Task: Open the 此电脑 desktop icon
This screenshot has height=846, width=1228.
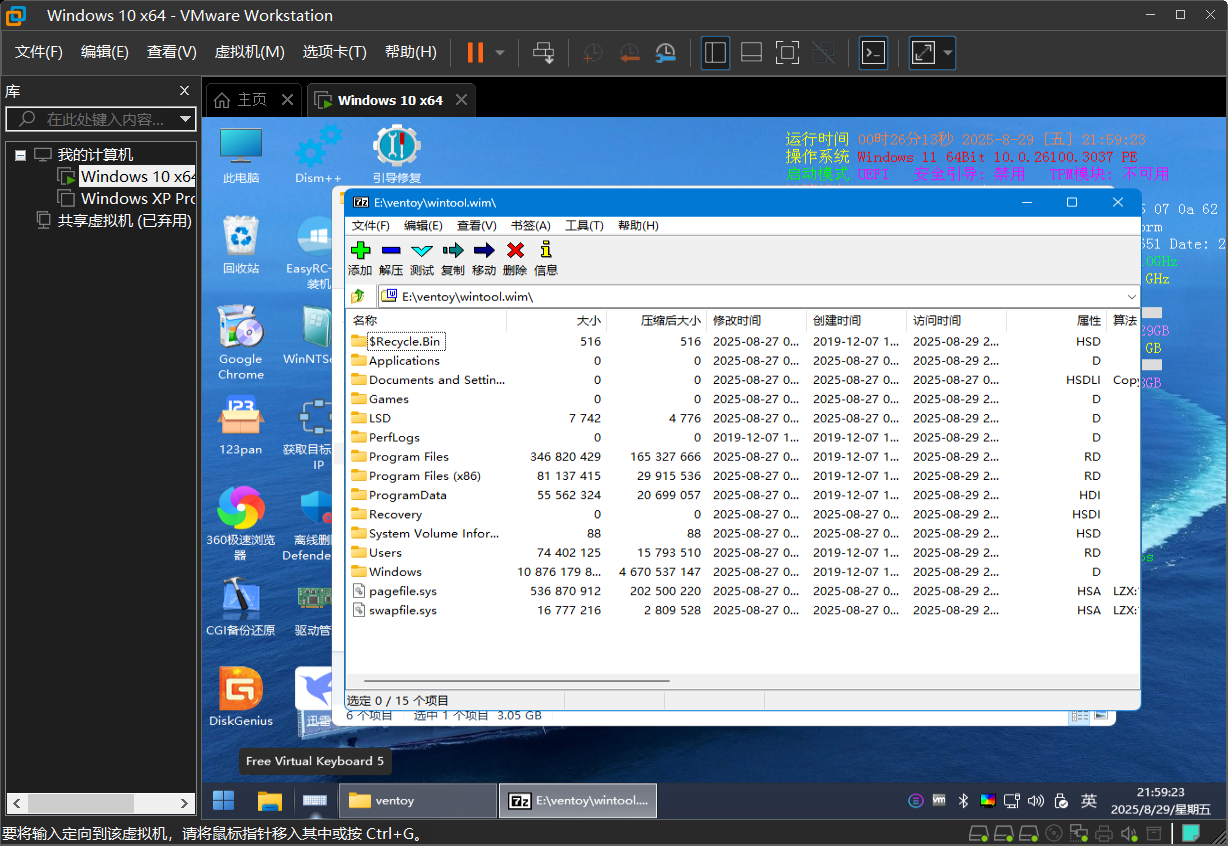Action: tap(241, 155)
